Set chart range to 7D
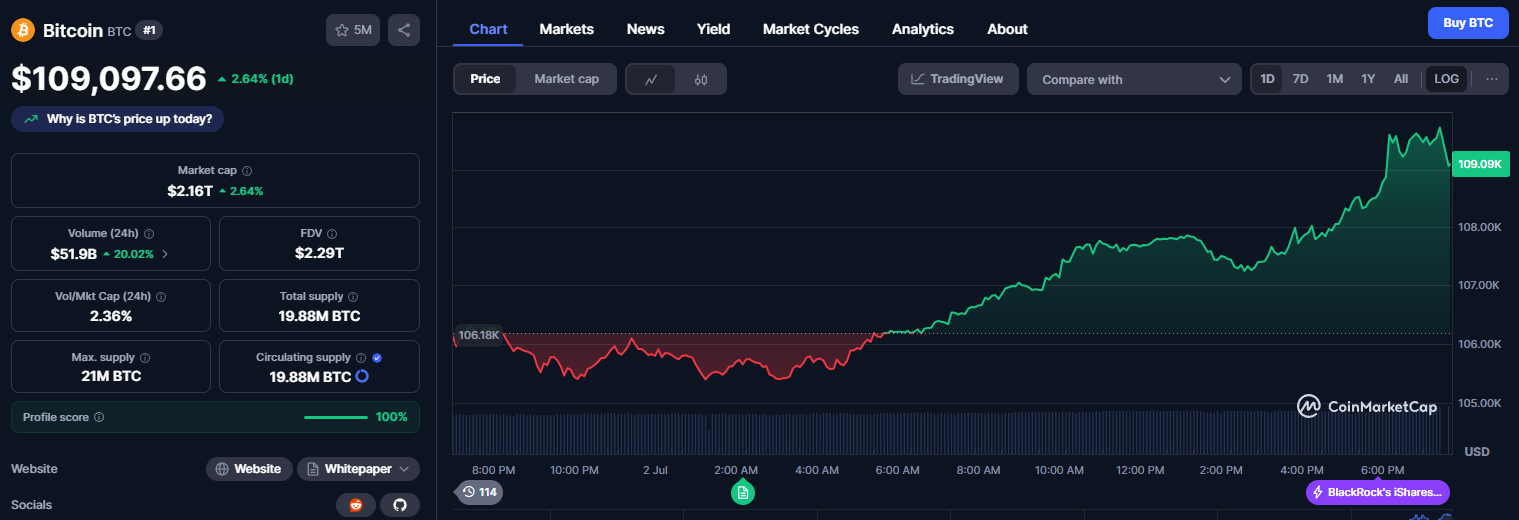This screenshot has height=520, width=1519. point(1300,79)
